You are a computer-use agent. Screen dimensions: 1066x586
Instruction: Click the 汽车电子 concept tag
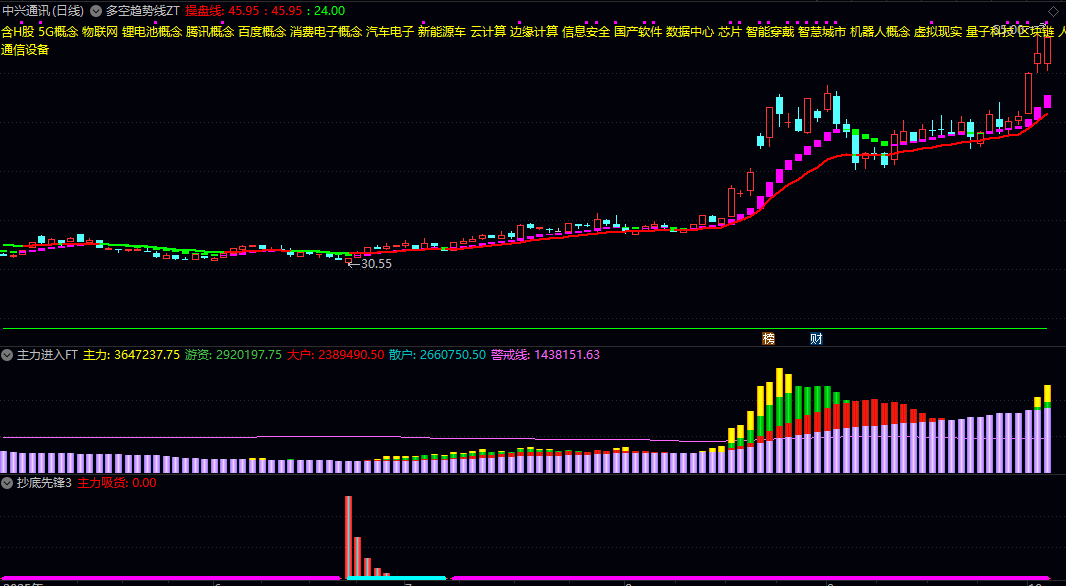390,31
